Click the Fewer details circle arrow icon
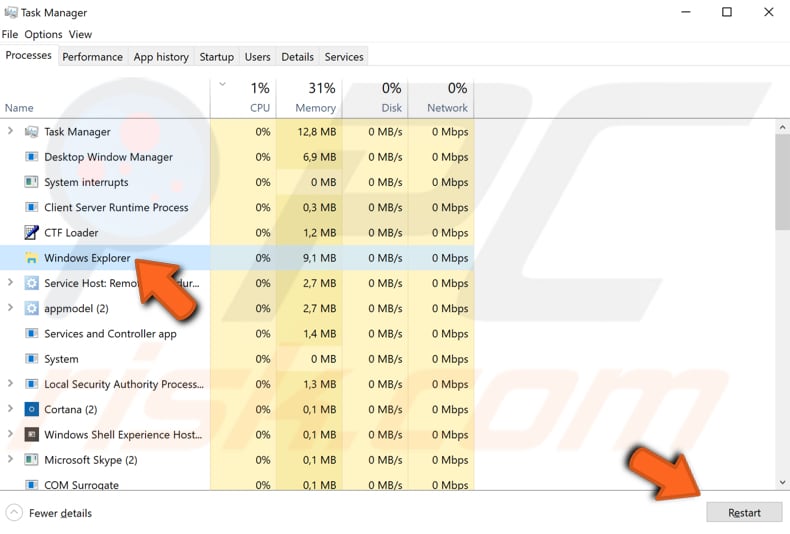Viewport: 790px width, 534px height. 14,513
